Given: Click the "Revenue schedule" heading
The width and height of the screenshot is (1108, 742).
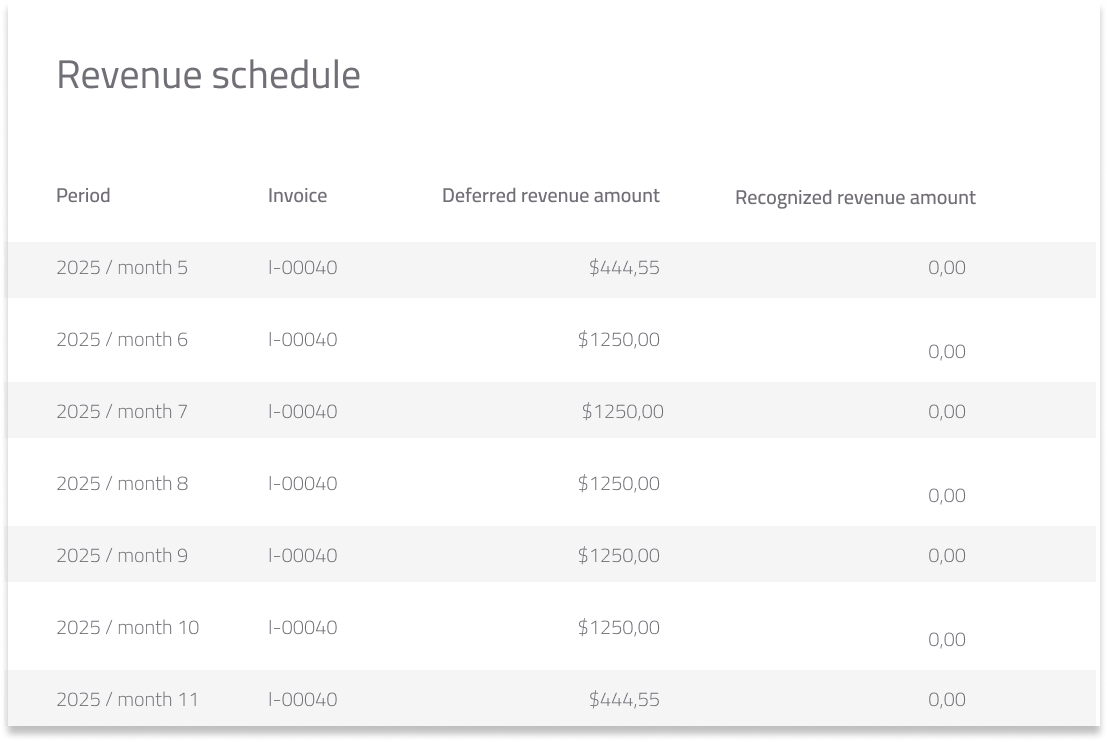Looking at the screenshot, I should (208, 75).
